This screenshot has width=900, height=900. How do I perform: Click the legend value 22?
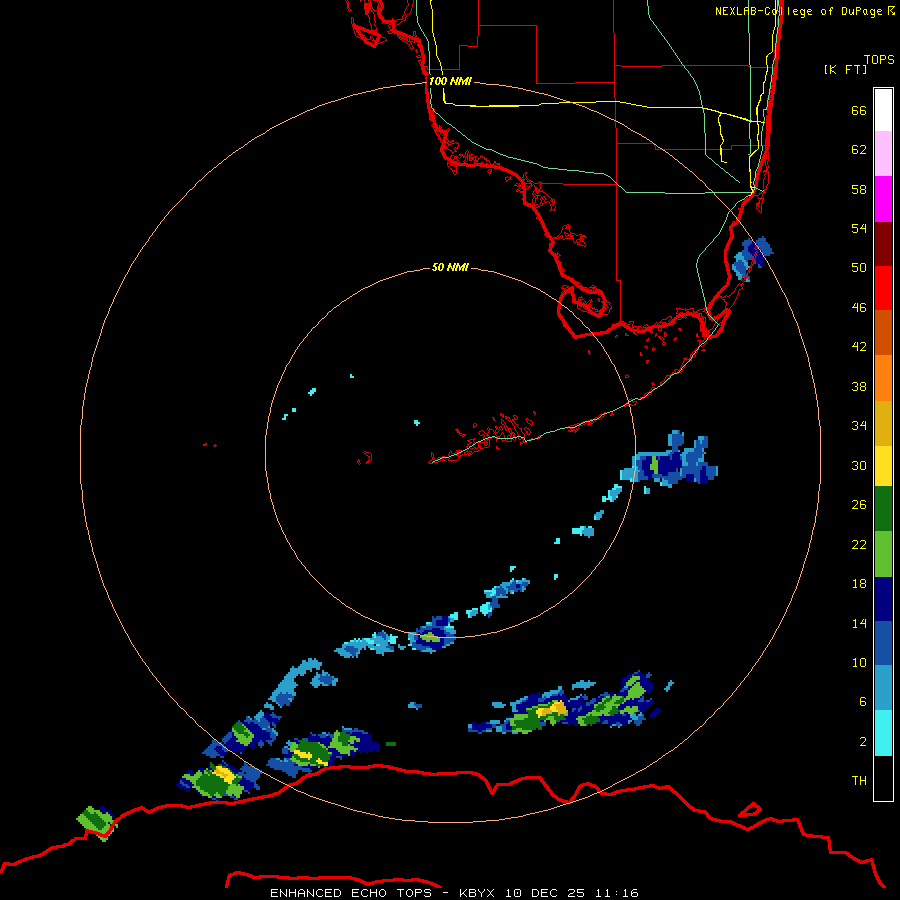click(859, 544)
